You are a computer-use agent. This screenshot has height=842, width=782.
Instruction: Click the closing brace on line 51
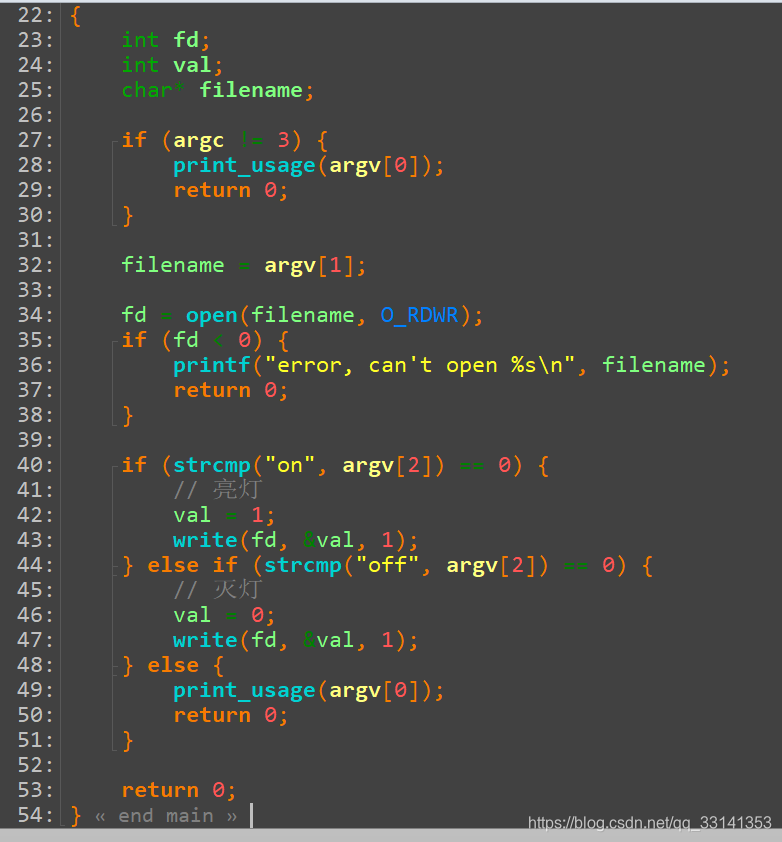[x=127, y=741]
